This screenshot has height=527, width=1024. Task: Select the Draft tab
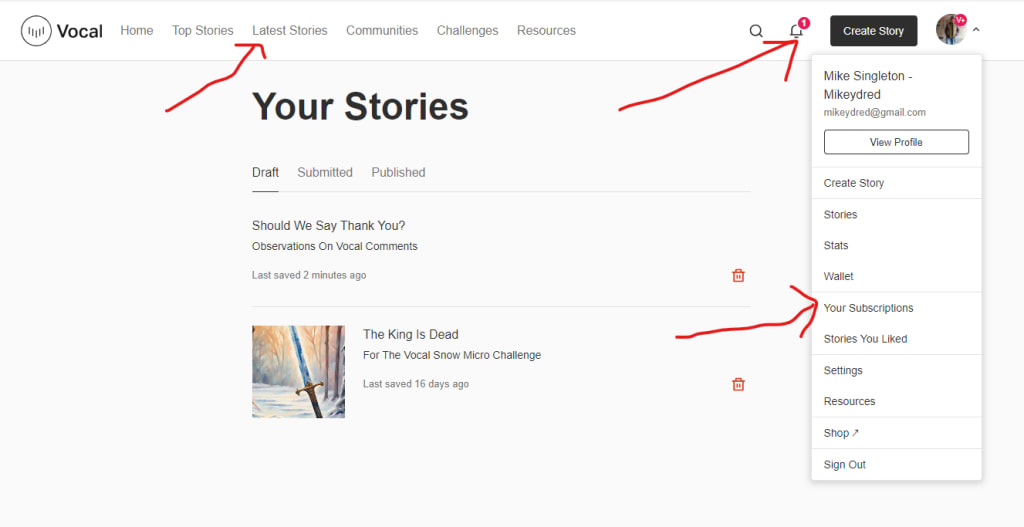point(265,172)
